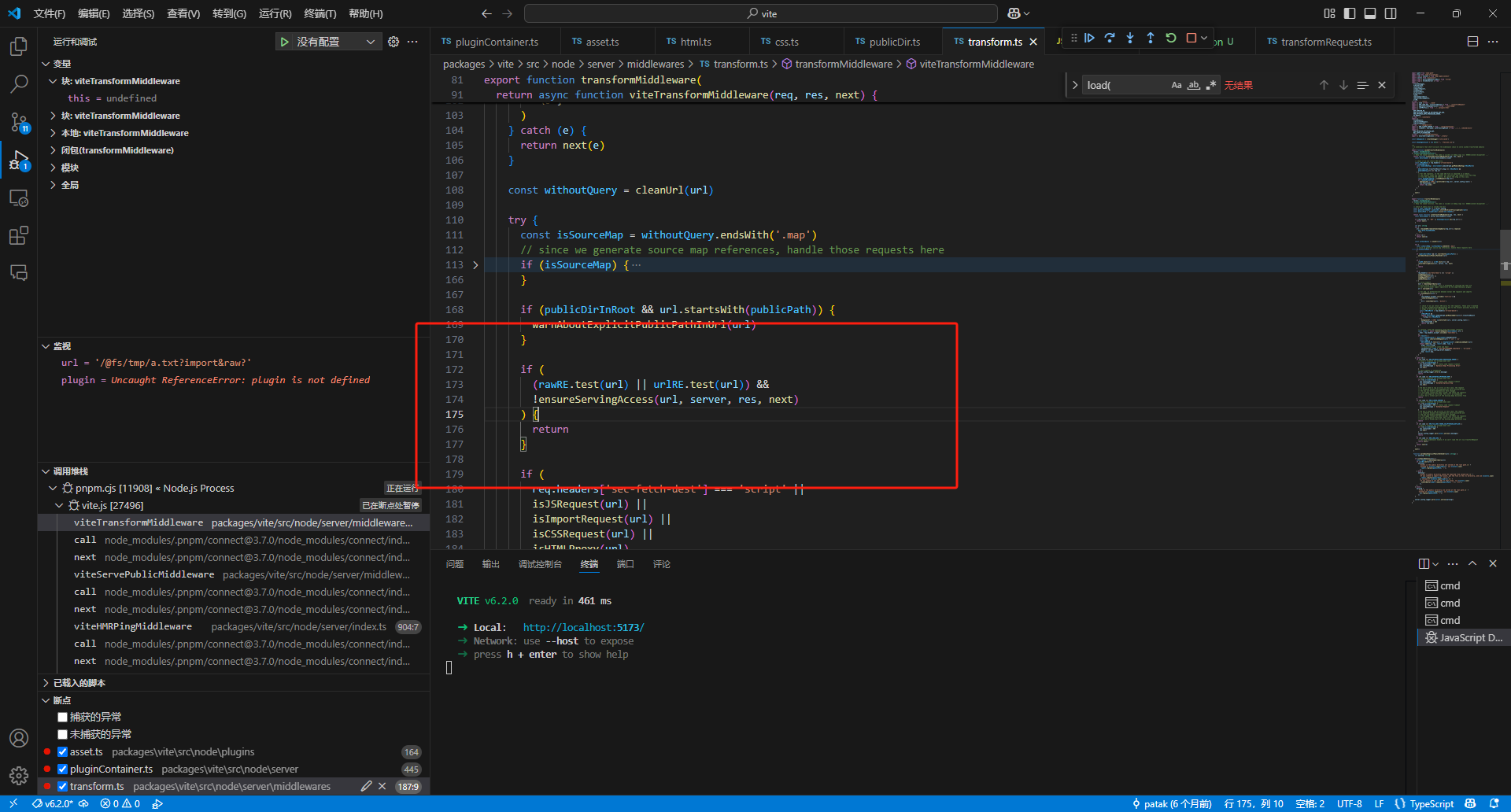Viewport: 1511px width, 812px height.
Task: Open the Run and Debug view
Action: [19, 160]
